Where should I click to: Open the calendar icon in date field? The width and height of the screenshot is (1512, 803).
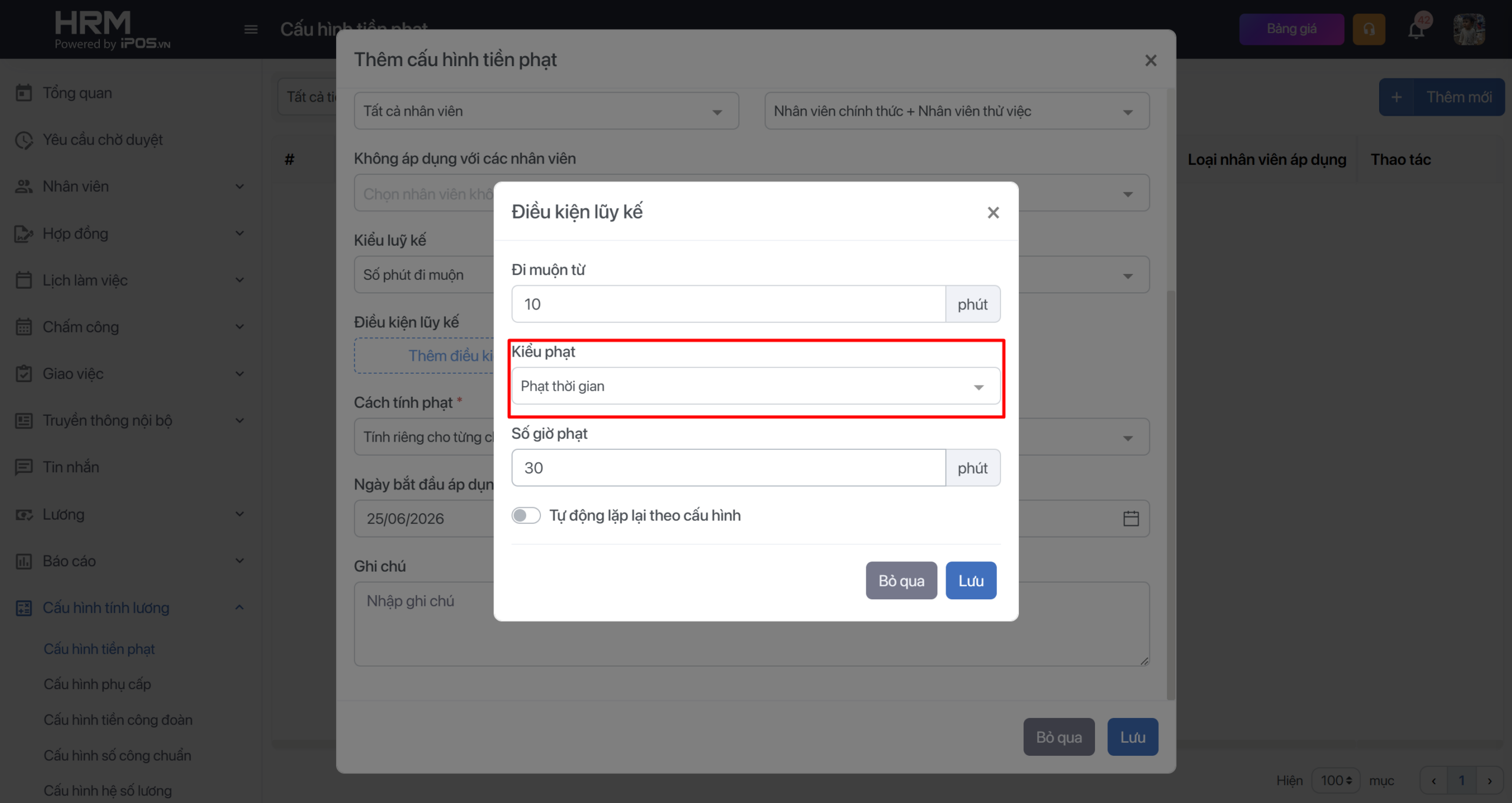1130,518
